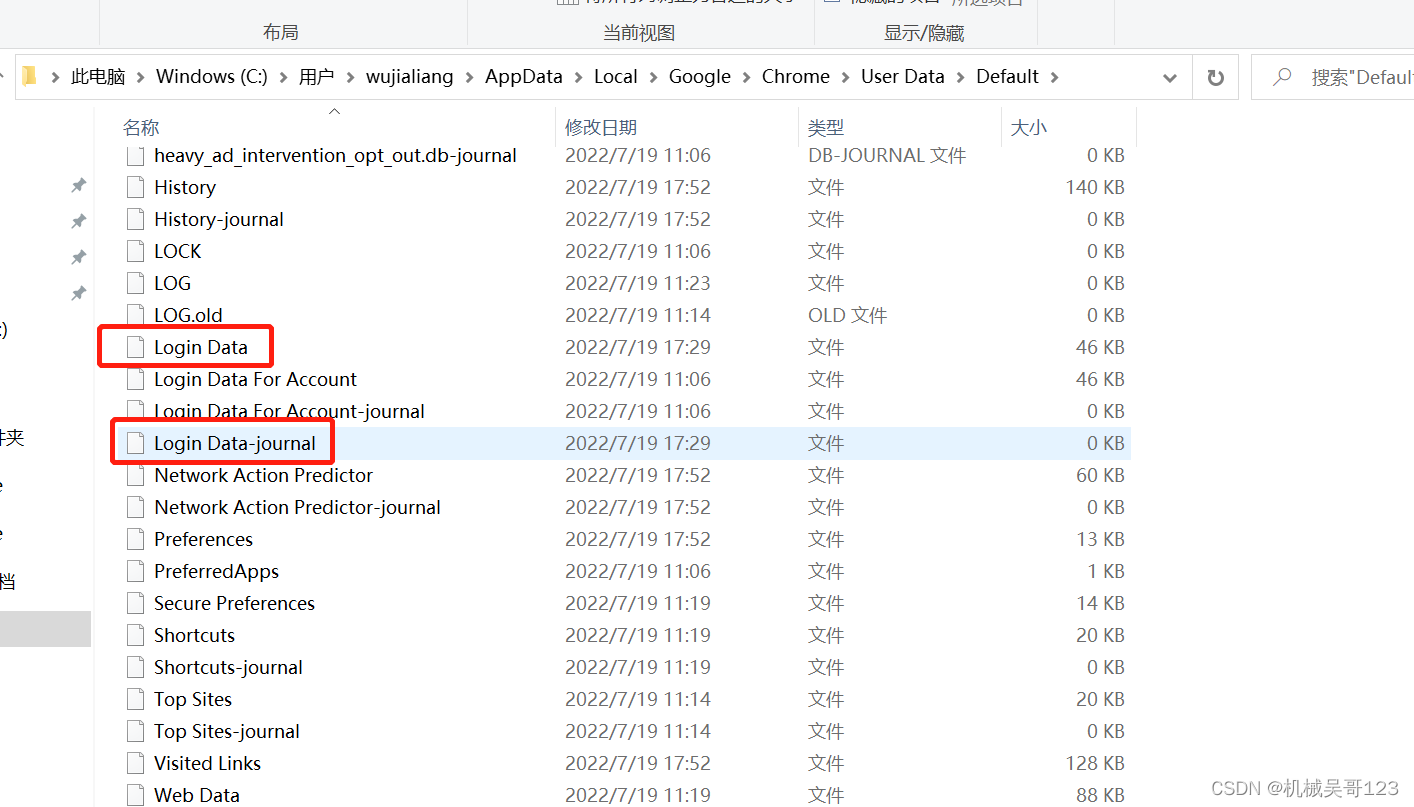Navigate to 此电脑 in breadcrumb
Viewport: 1414px width, 807px height.
coord(98,77)
